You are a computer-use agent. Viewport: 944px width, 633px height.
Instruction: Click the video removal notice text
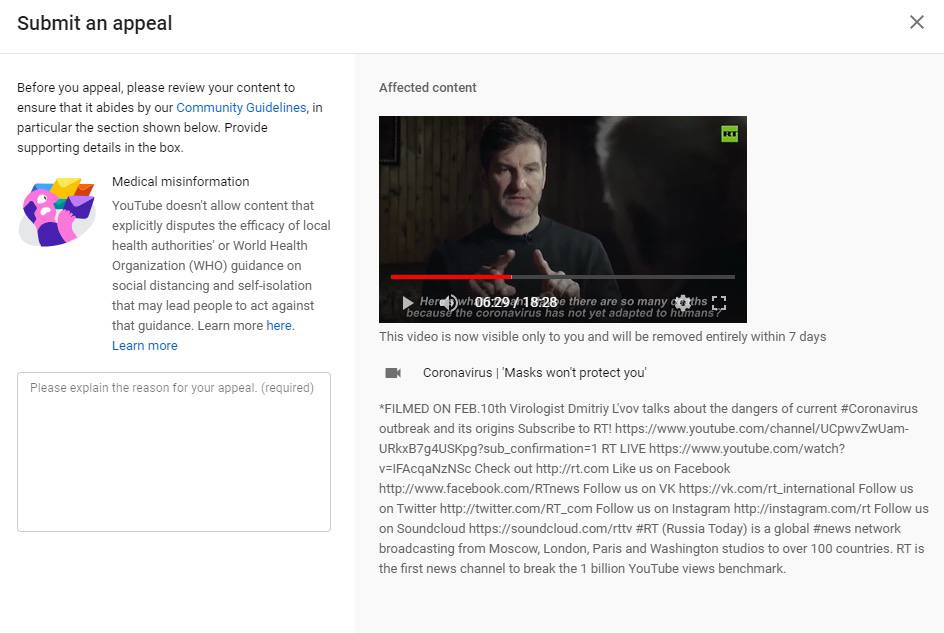[x=603, y=337]
